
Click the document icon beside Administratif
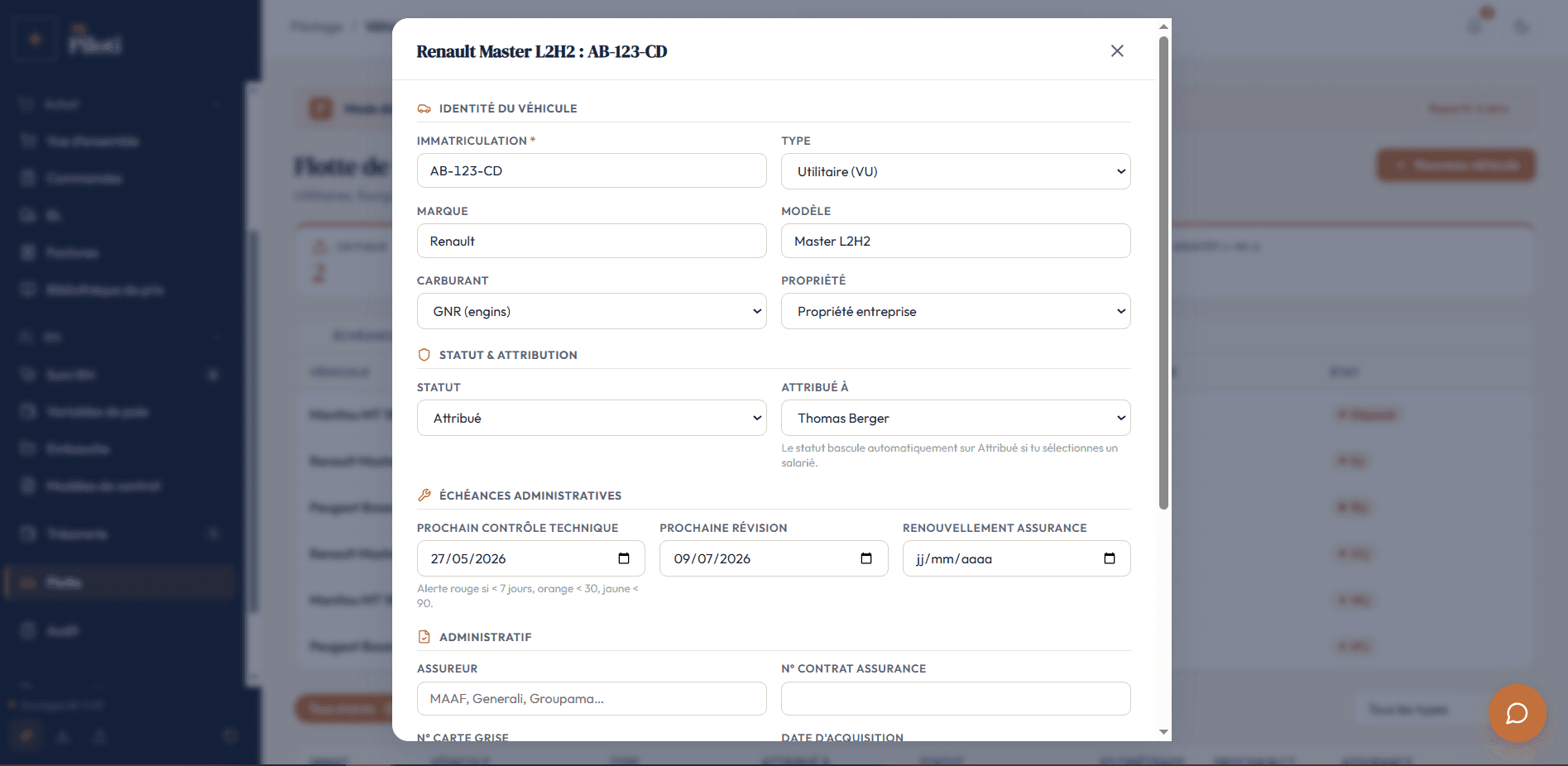click(424, 636)
